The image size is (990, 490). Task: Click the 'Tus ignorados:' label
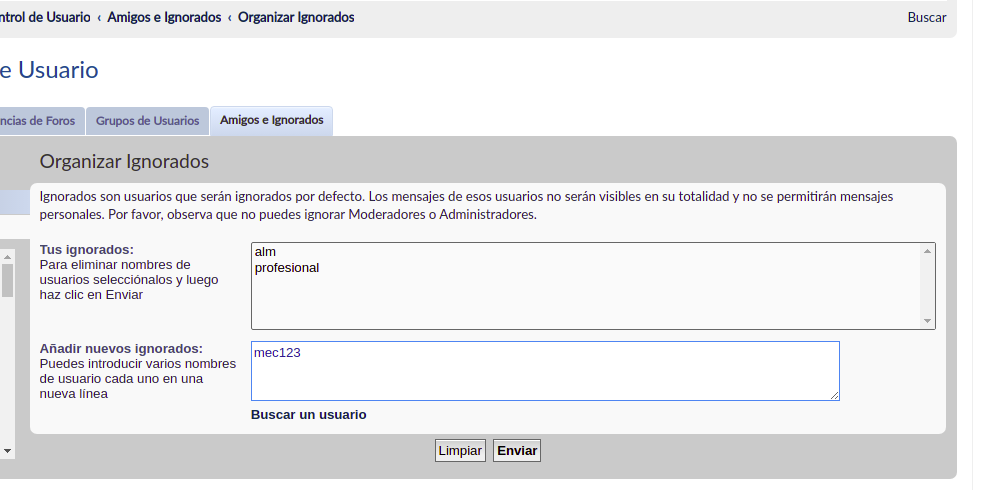(86, 249)
